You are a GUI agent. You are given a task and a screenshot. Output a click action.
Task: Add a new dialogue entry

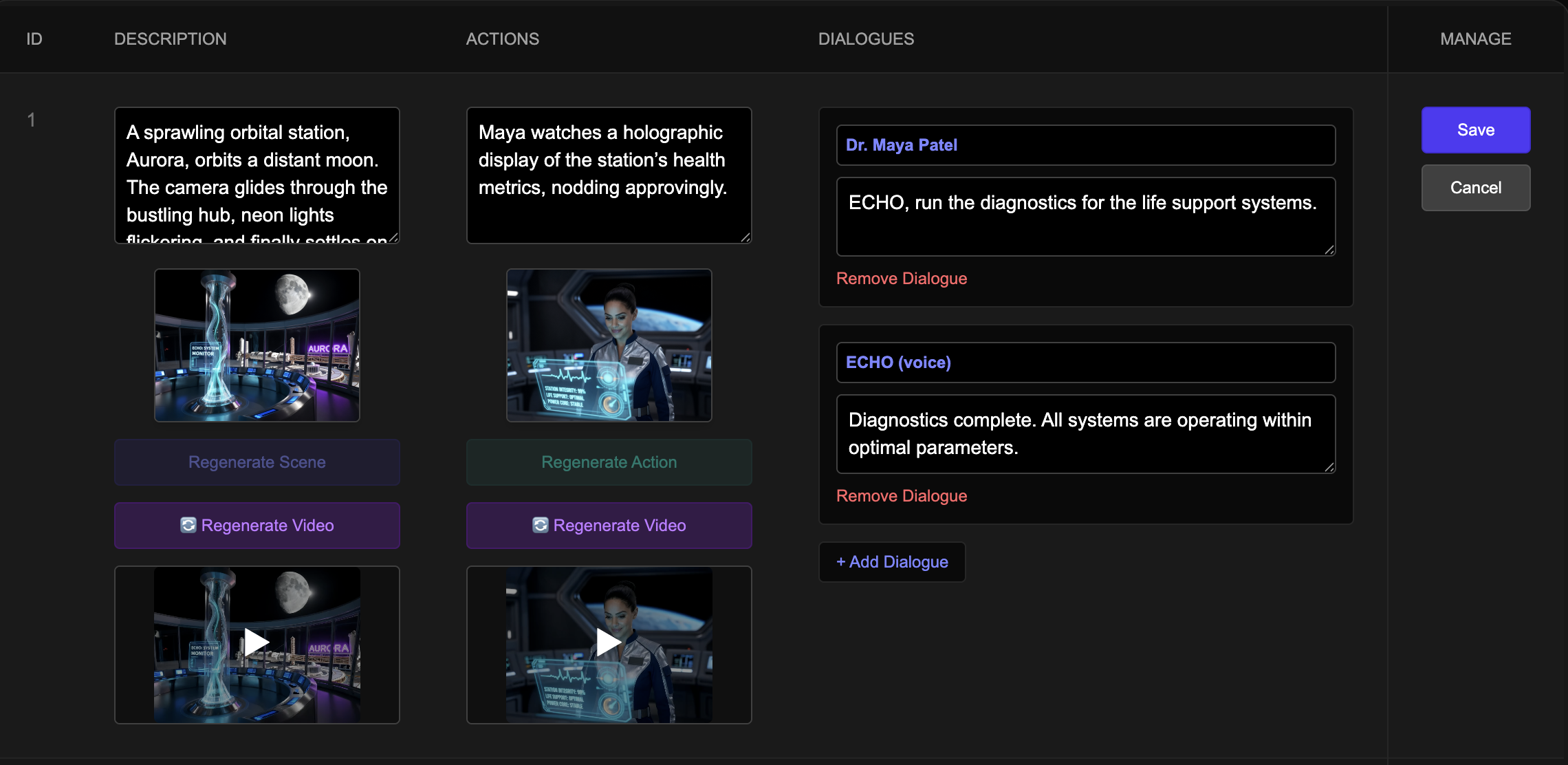coord(892,562)
